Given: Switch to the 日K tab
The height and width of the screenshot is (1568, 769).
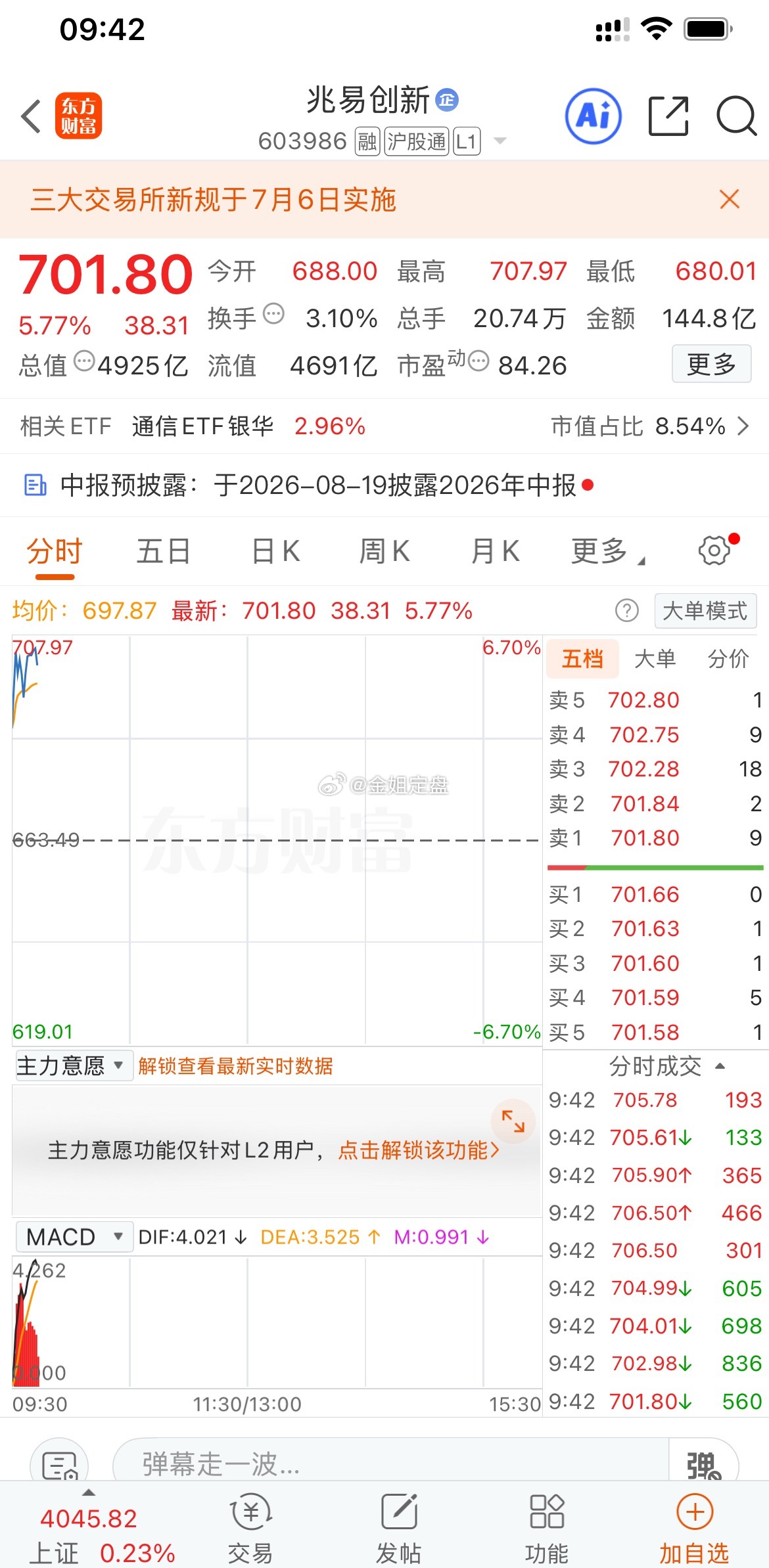Looking at the screenshot, I should click(x=276, y=551).
